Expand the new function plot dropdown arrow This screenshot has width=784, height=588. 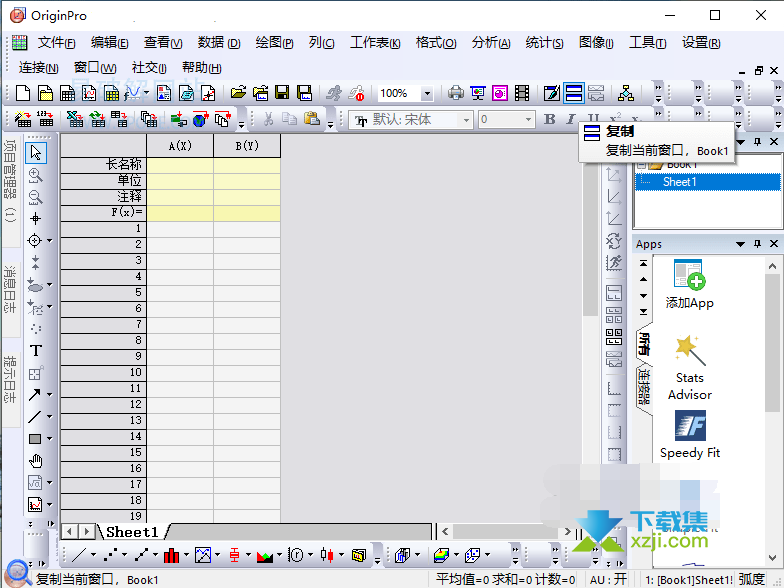click(x=146, y=93)
